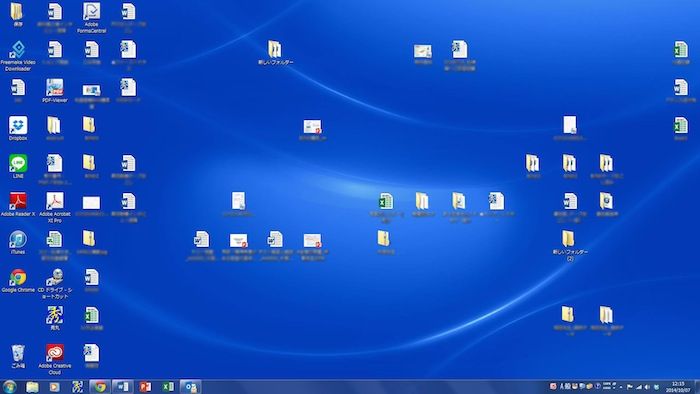Image resolution: width=700 pixels, height=394 pixels.
Task: Click the IME input mode A indicator
Action: point(562,386)
